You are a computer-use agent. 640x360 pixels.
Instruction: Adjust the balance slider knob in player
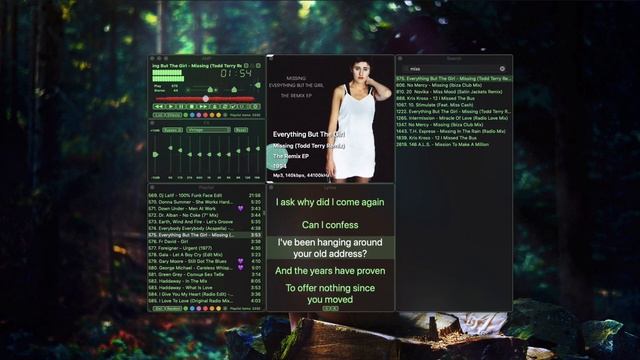coord(234,90)
